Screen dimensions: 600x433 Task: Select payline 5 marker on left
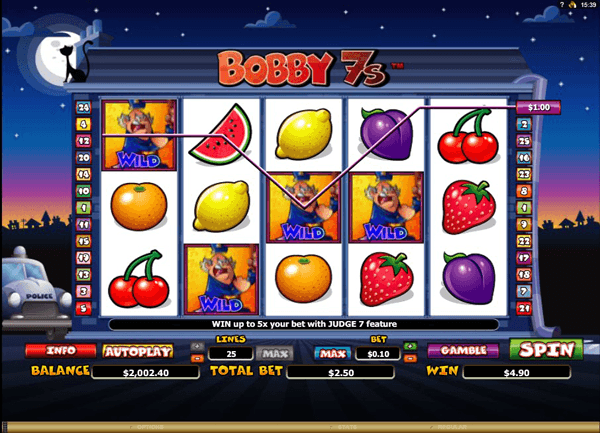tap(83, 308)
